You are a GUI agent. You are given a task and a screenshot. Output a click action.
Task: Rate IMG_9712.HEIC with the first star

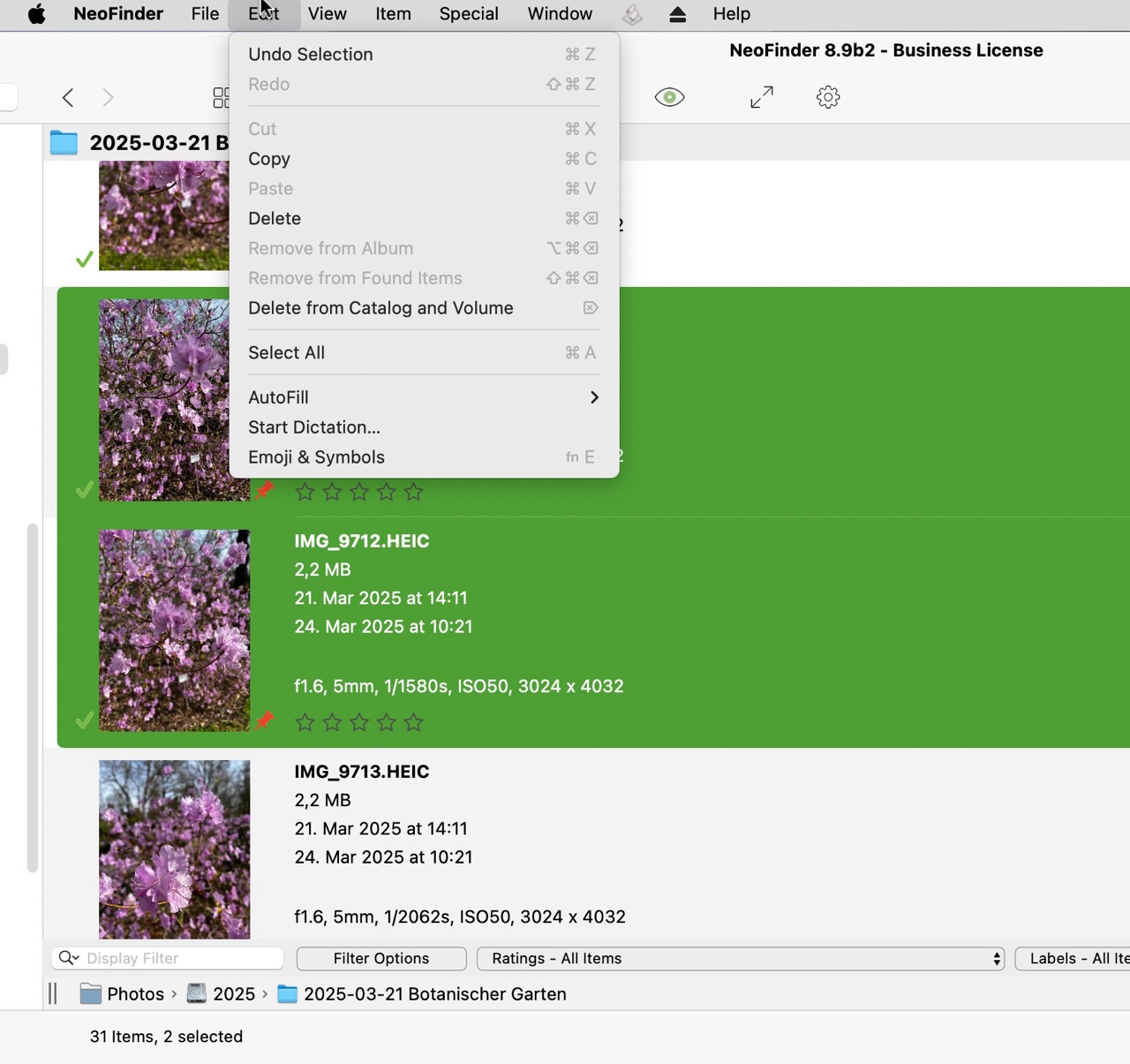tap(305, 721)
